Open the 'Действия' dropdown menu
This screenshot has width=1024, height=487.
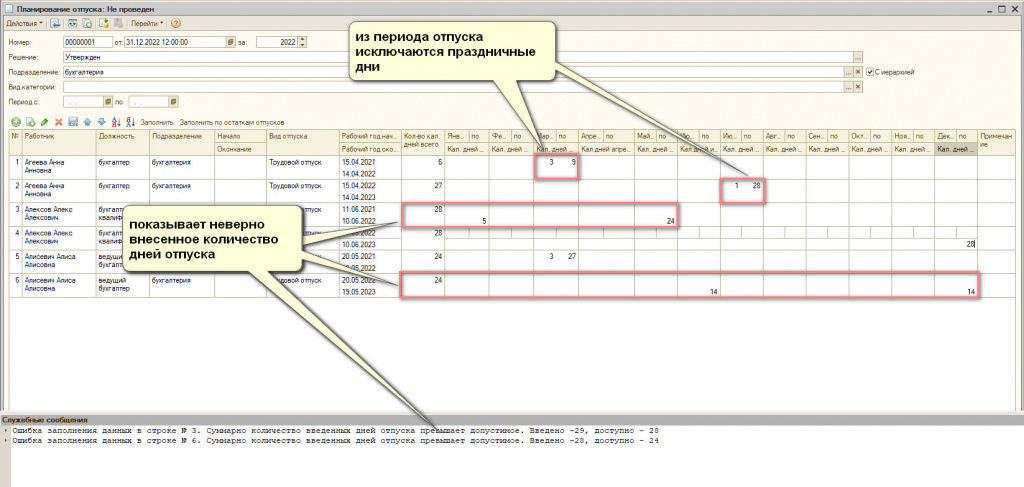tap(26, 22)
